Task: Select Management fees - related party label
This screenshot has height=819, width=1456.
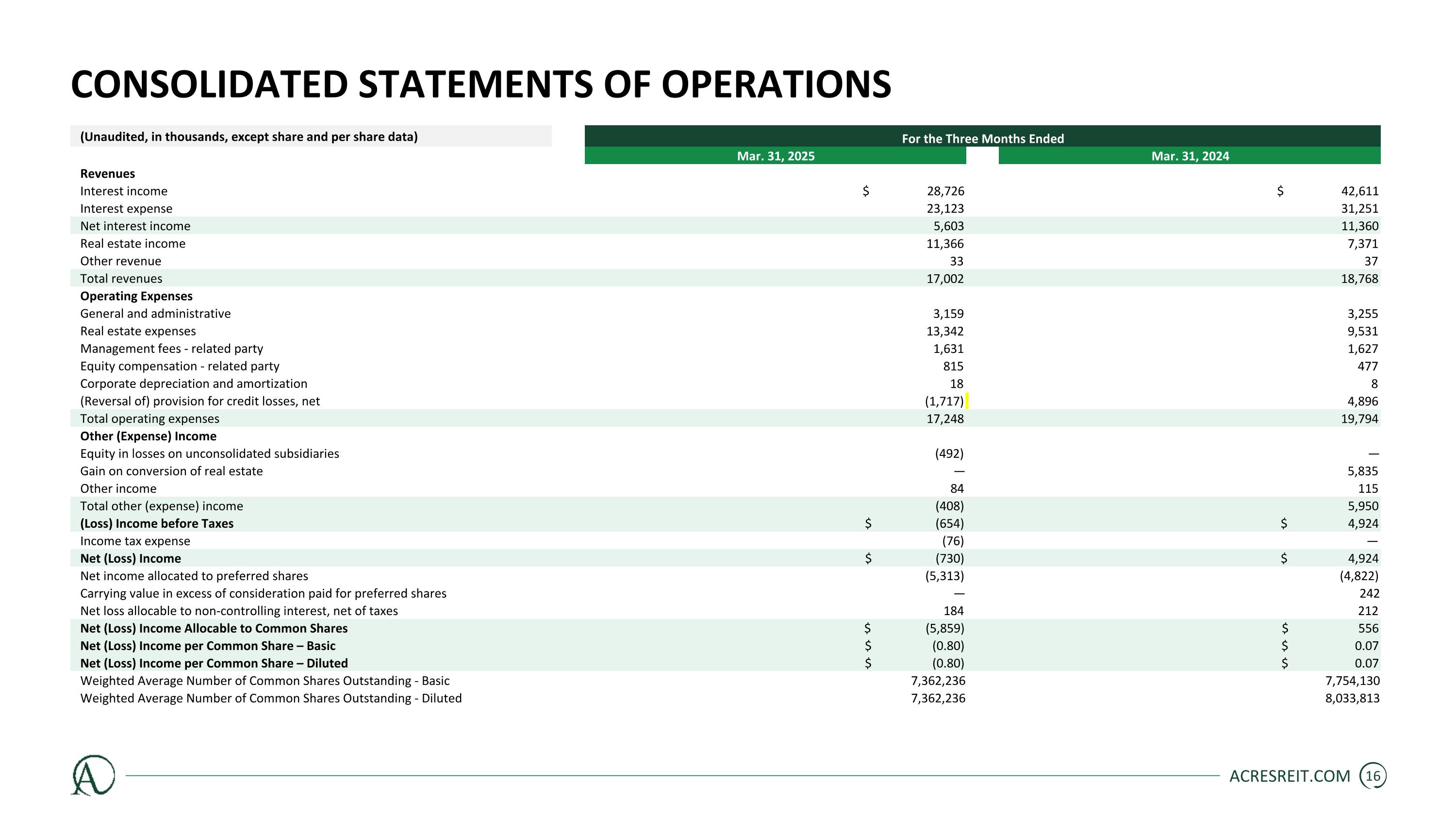Action: coord(172,349)
